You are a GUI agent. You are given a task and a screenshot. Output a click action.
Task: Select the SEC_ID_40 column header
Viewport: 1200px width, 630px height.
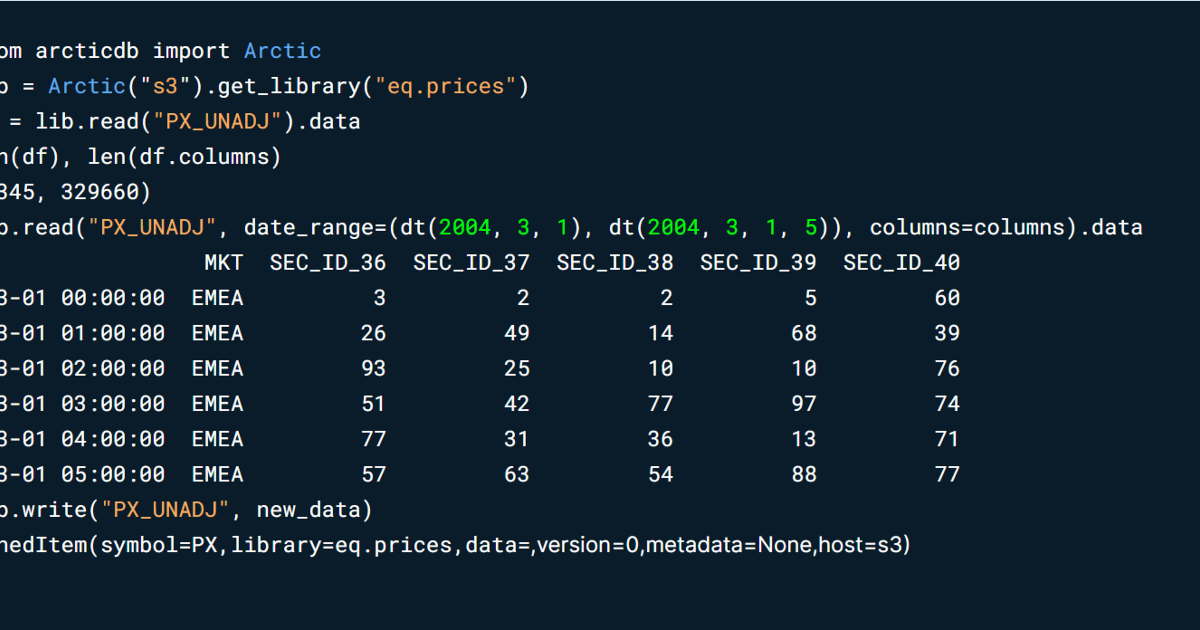(901, 262)
